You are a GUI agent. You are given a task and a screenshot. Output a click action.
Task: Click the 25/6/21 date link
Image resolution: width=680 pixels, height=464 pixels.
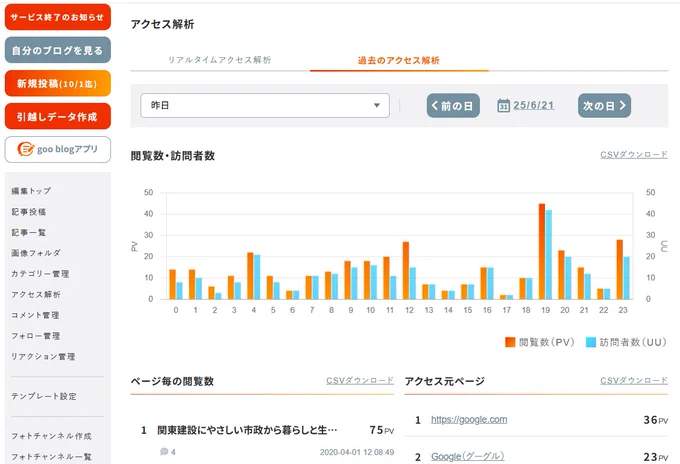(534, 105)
